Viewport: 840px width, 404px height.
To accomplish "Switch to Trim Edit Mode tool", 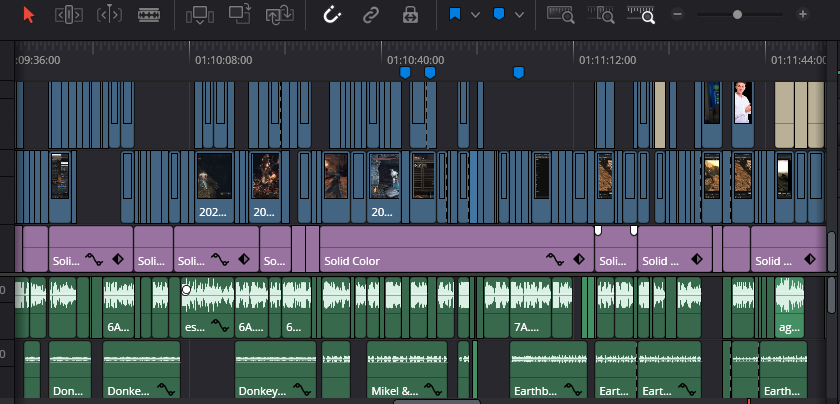I will tap(69, 15).
